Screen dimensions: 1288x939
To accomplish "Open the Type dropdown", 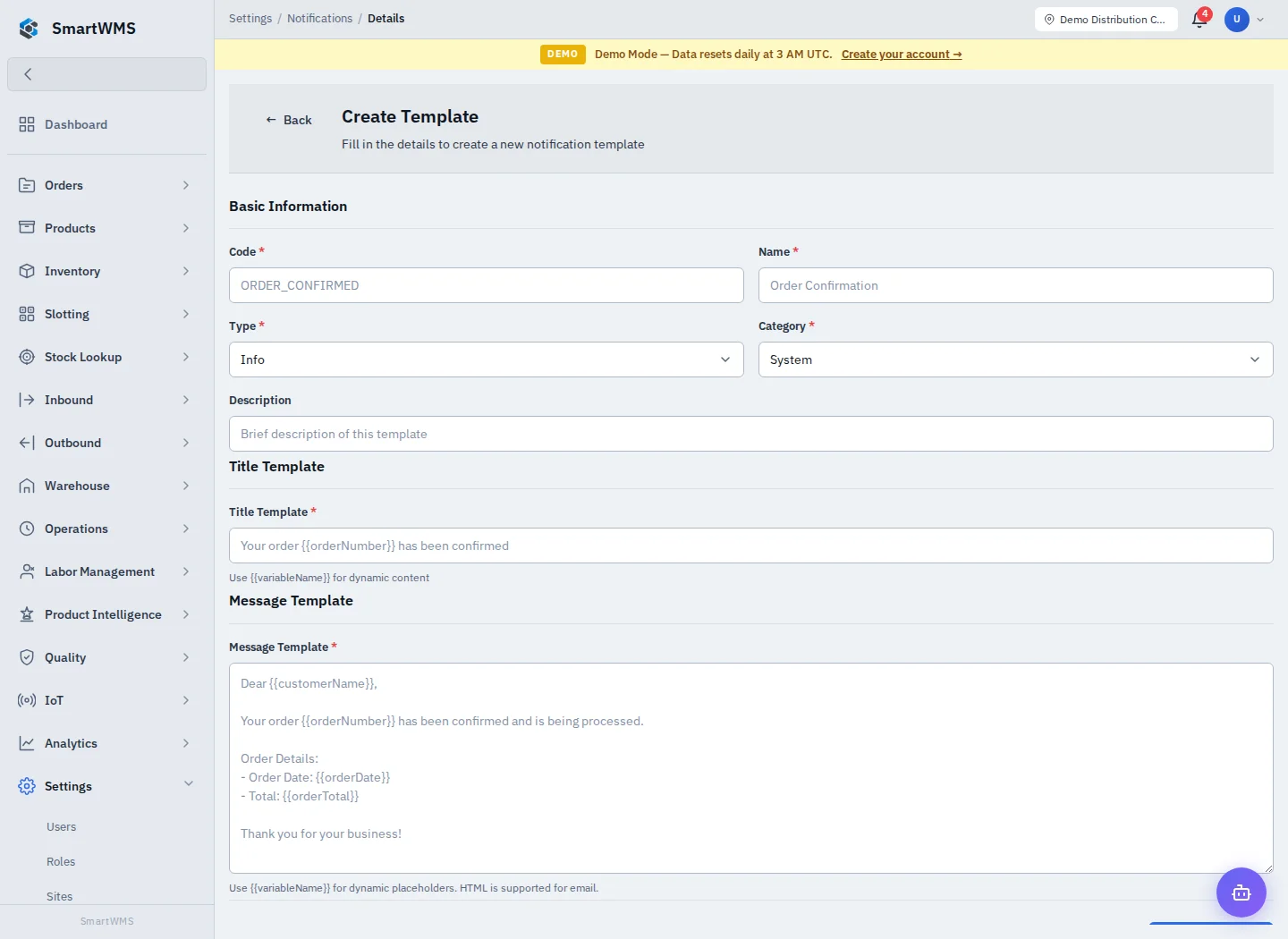I will tap(487, 360).
